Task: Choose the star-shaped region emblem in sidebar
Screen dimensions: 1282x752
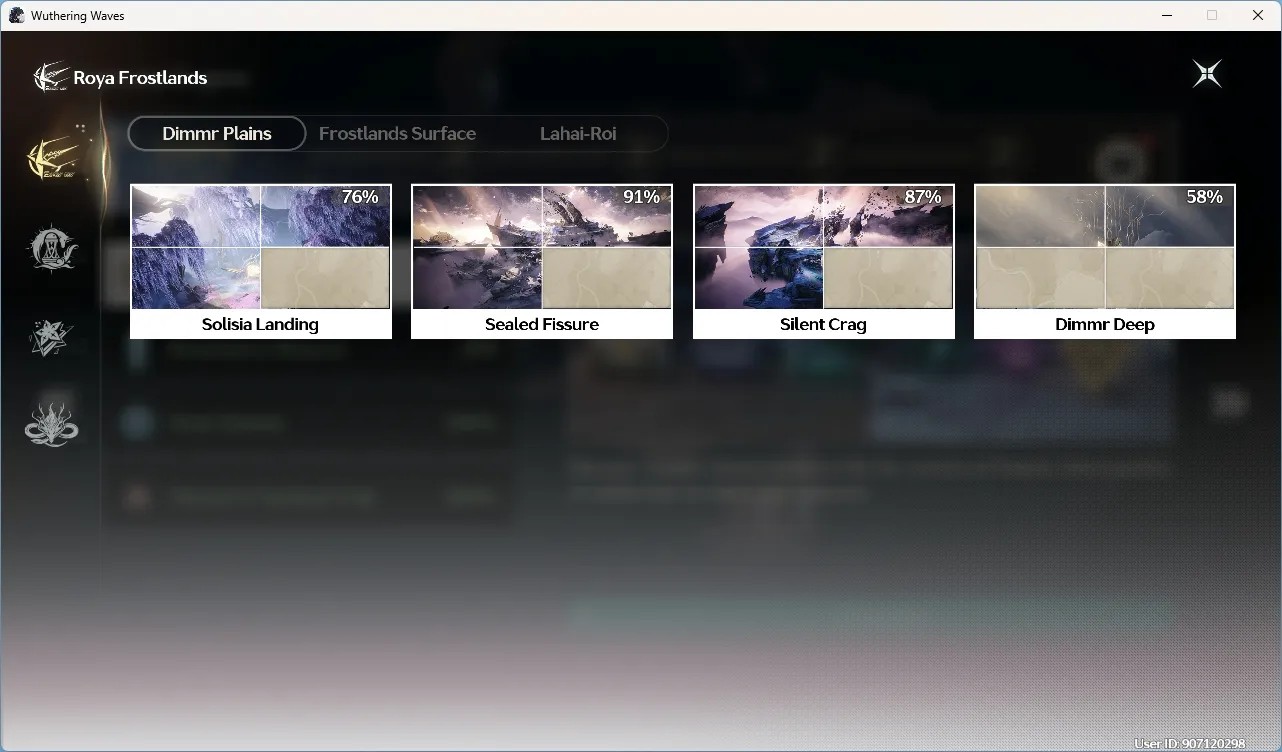Action: tap(52, 338)
